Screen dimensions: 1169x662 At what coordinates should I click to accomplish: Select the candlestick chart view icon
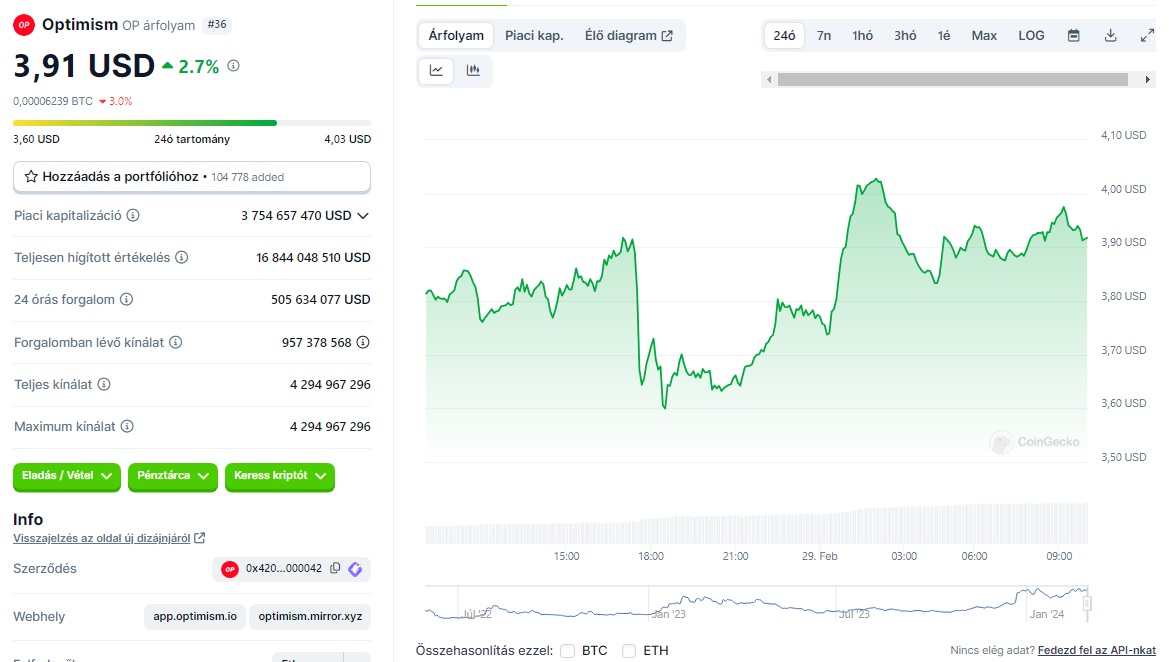[x=473, y=70]
